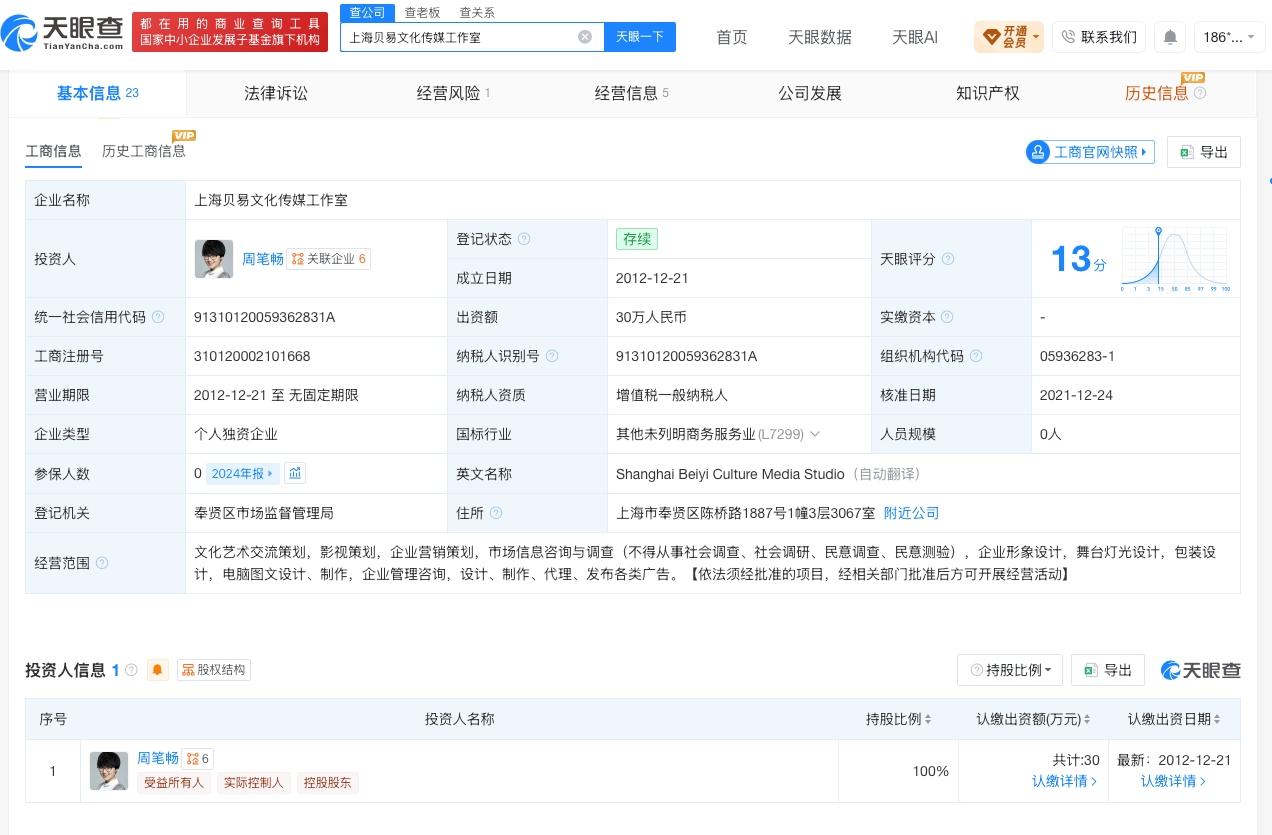Click help icon beside 实缴资本

(948, 317)
